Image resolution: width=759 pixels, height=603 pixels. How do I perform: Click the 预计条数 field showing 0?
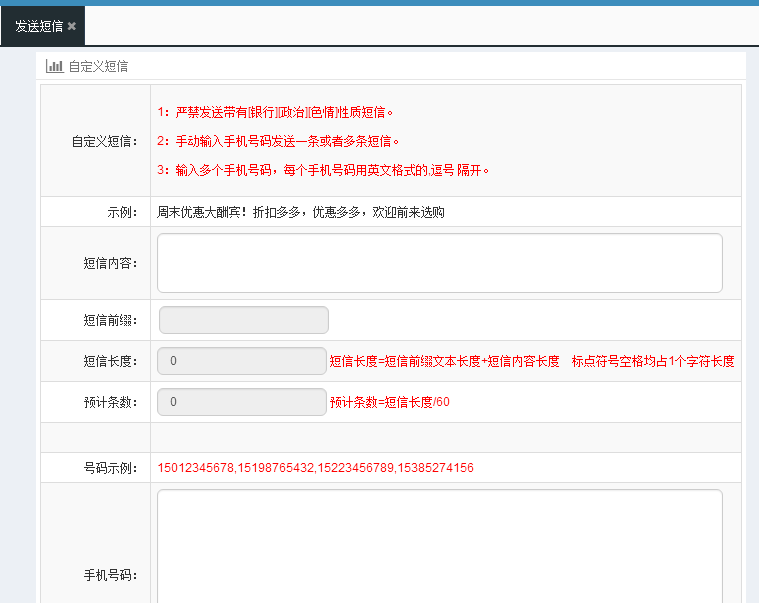coord(242,402)
